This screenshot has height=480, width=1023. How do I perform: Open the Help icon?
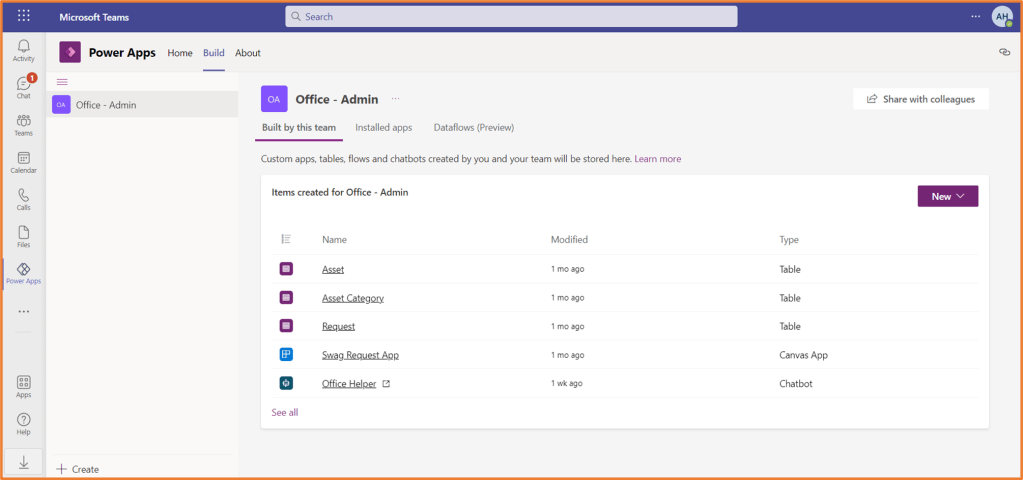pos(23,423)
